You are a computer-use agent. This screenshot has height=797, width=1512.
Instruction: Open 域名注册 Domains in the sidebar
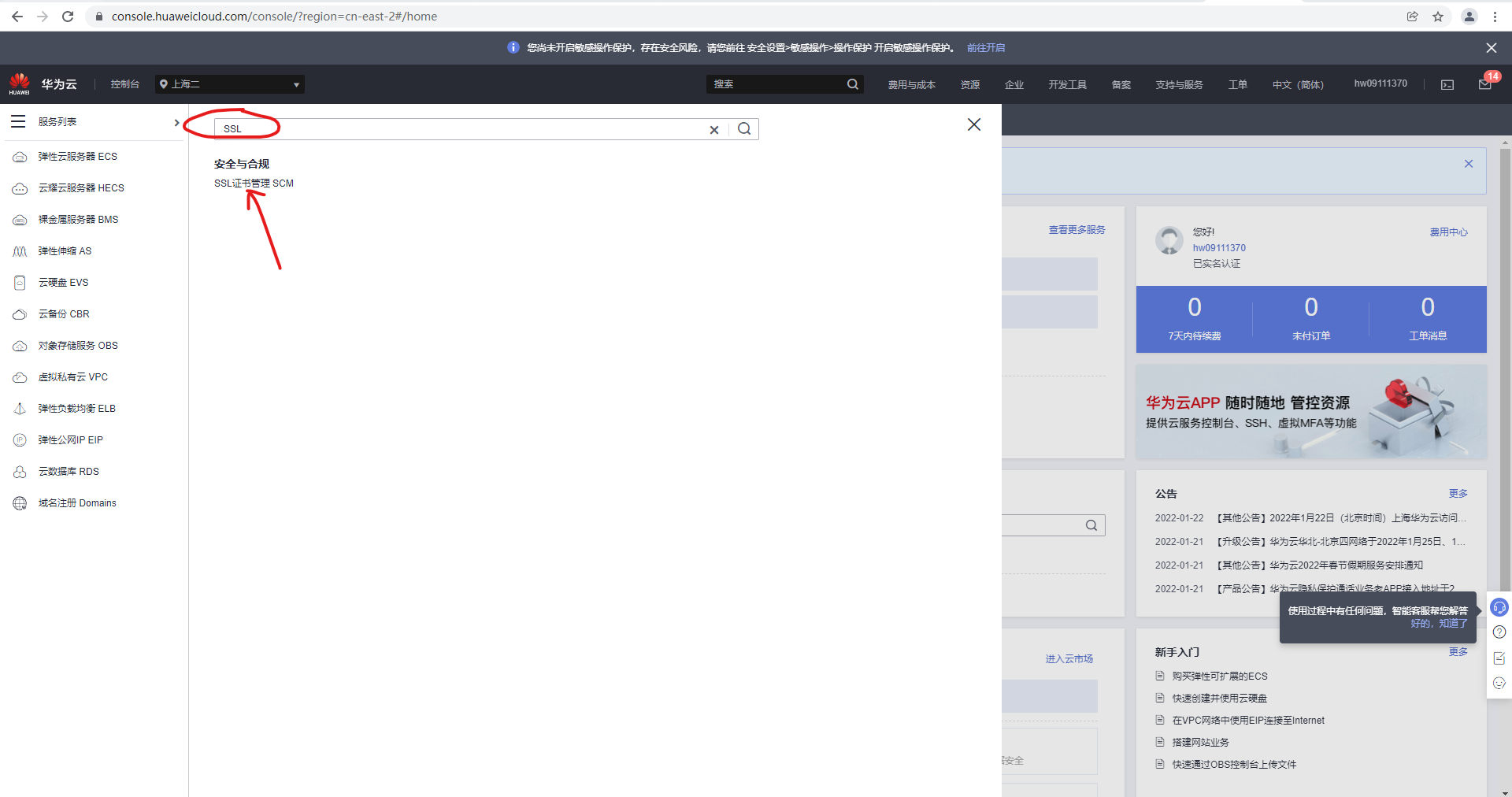tap(77, 503)
